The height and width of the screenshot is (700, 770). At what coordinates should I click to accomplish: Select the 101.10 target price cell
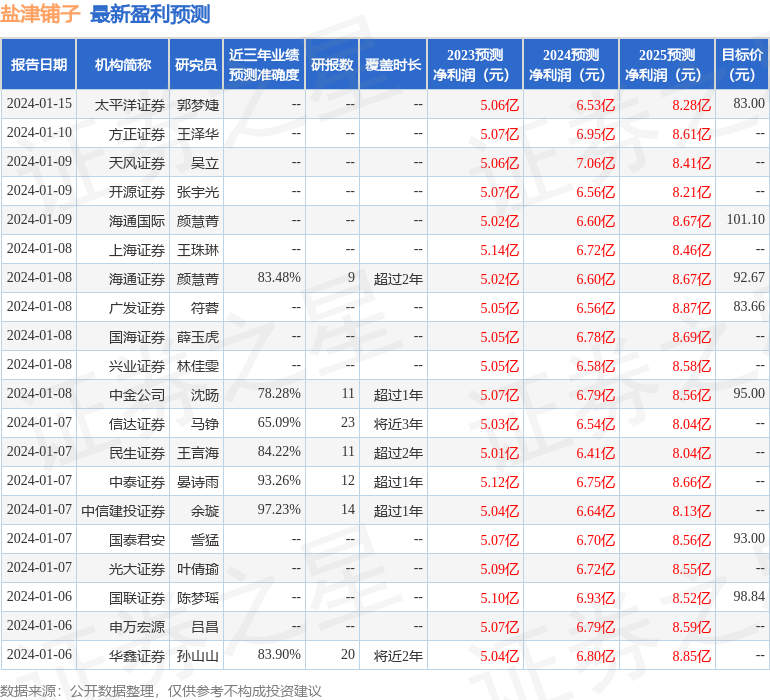pos(745,220)
